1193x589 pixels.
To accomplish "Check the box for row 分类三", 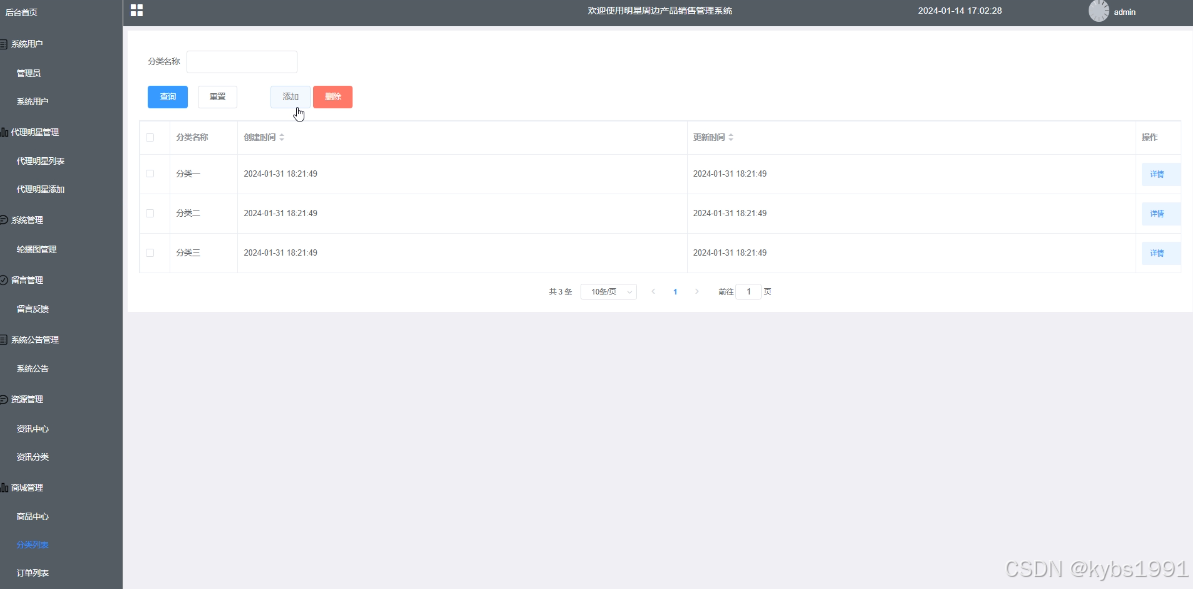I will tap(150, 253).
